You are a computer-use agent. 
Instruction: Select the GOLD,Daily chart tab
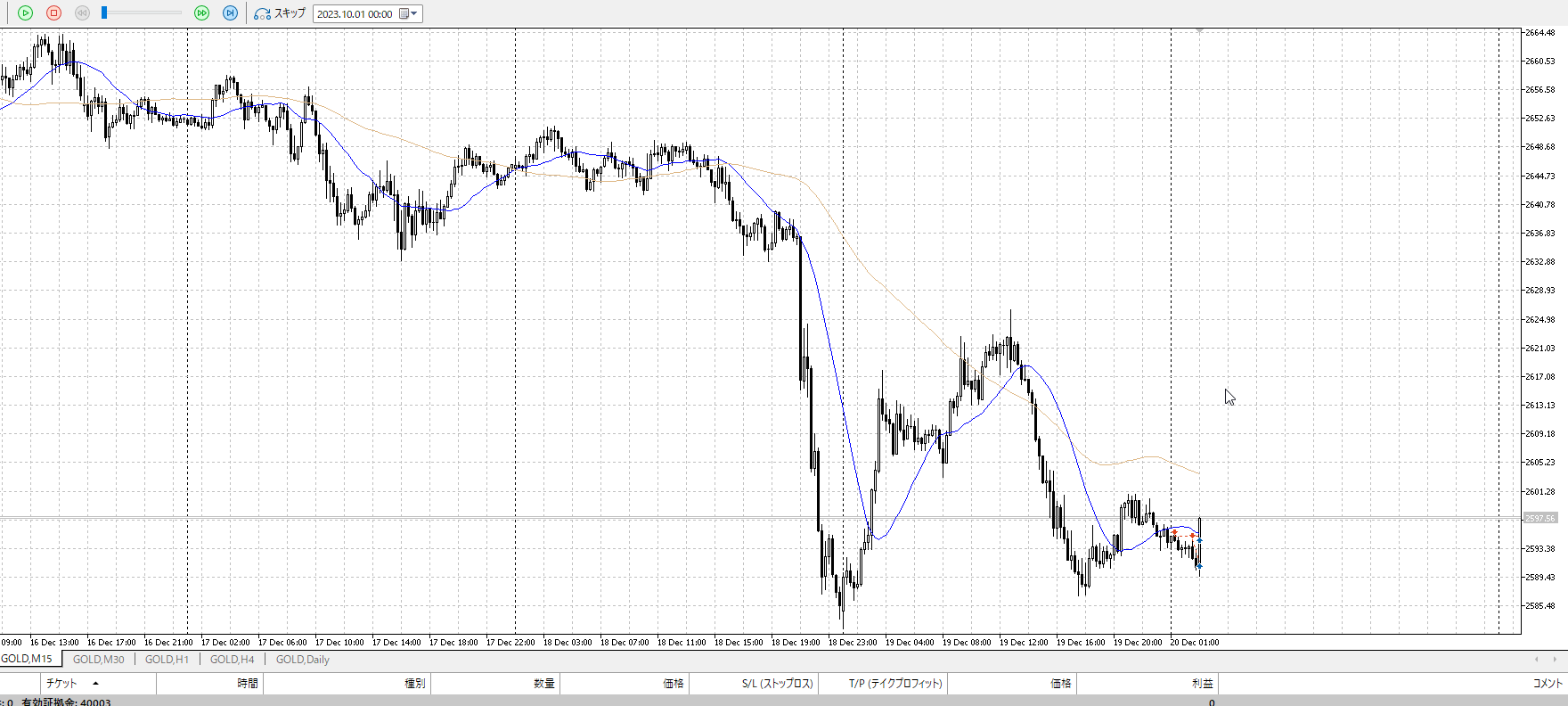pyautogui.click(x=302, y=660)
